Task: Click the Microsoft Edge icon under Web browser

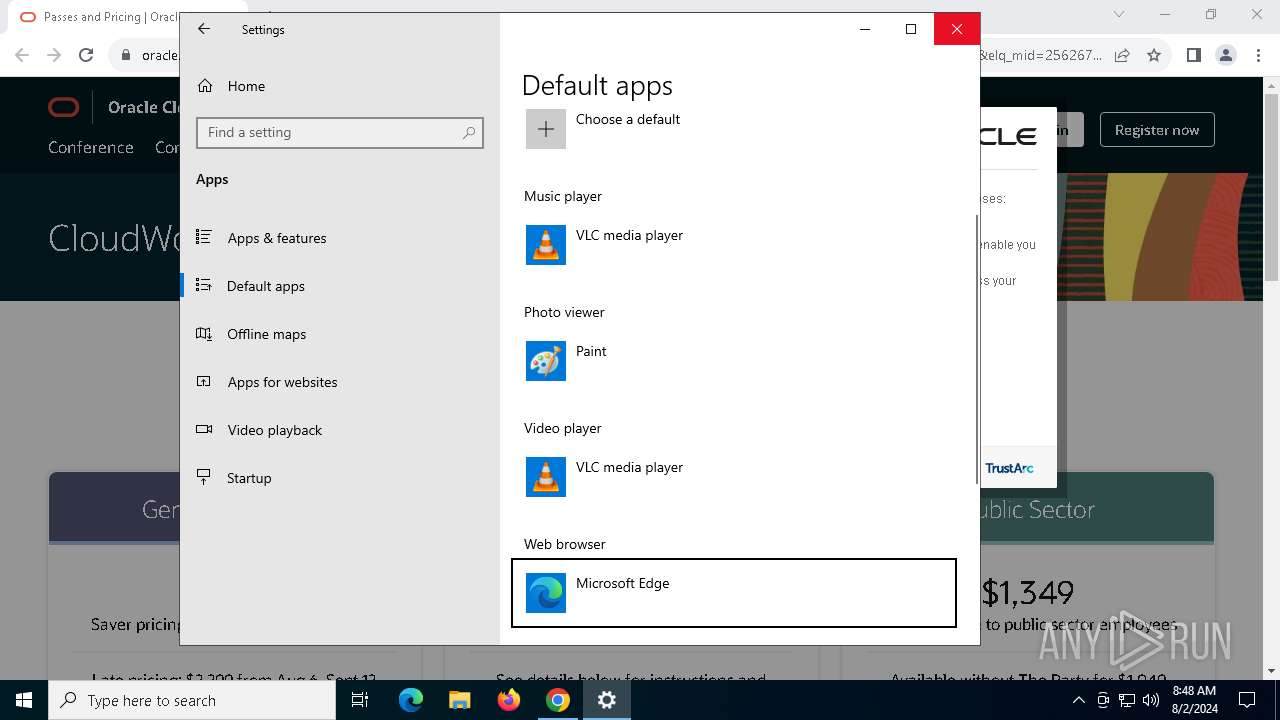Action: coord(546,593)
